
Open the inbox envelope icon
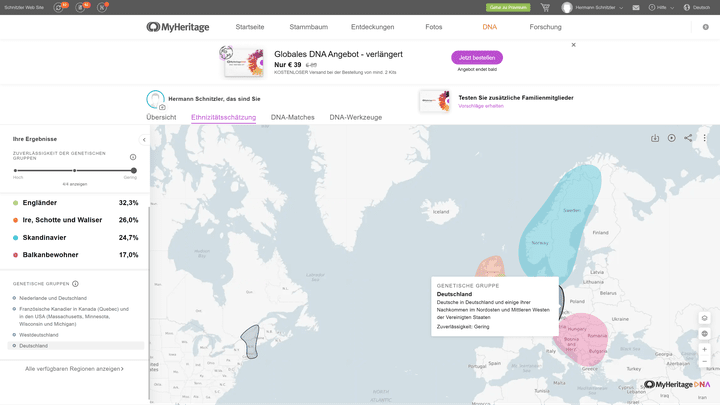(x=636, y=7)
